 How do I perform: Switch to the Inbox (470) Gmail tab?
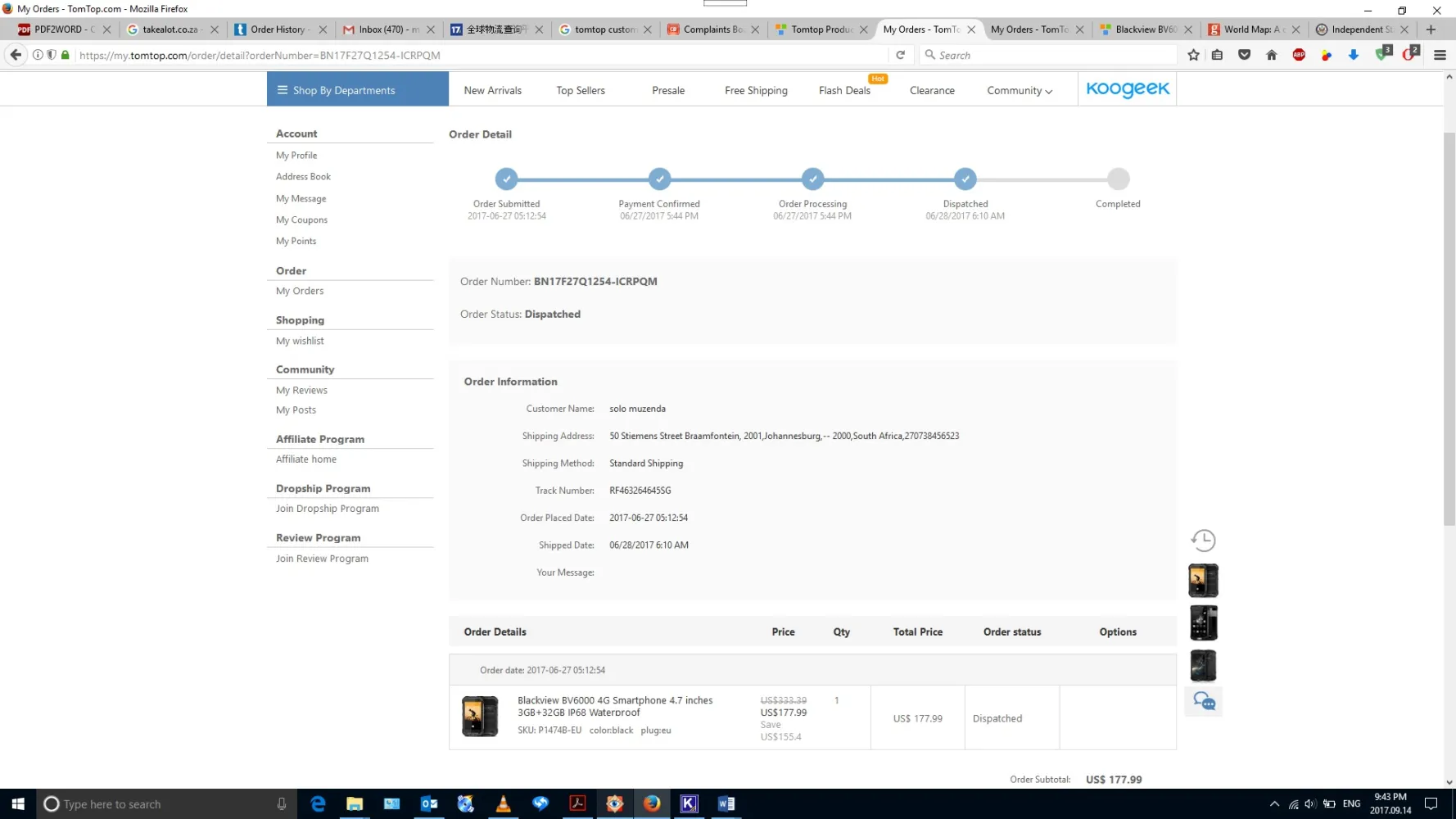point(388,29)
